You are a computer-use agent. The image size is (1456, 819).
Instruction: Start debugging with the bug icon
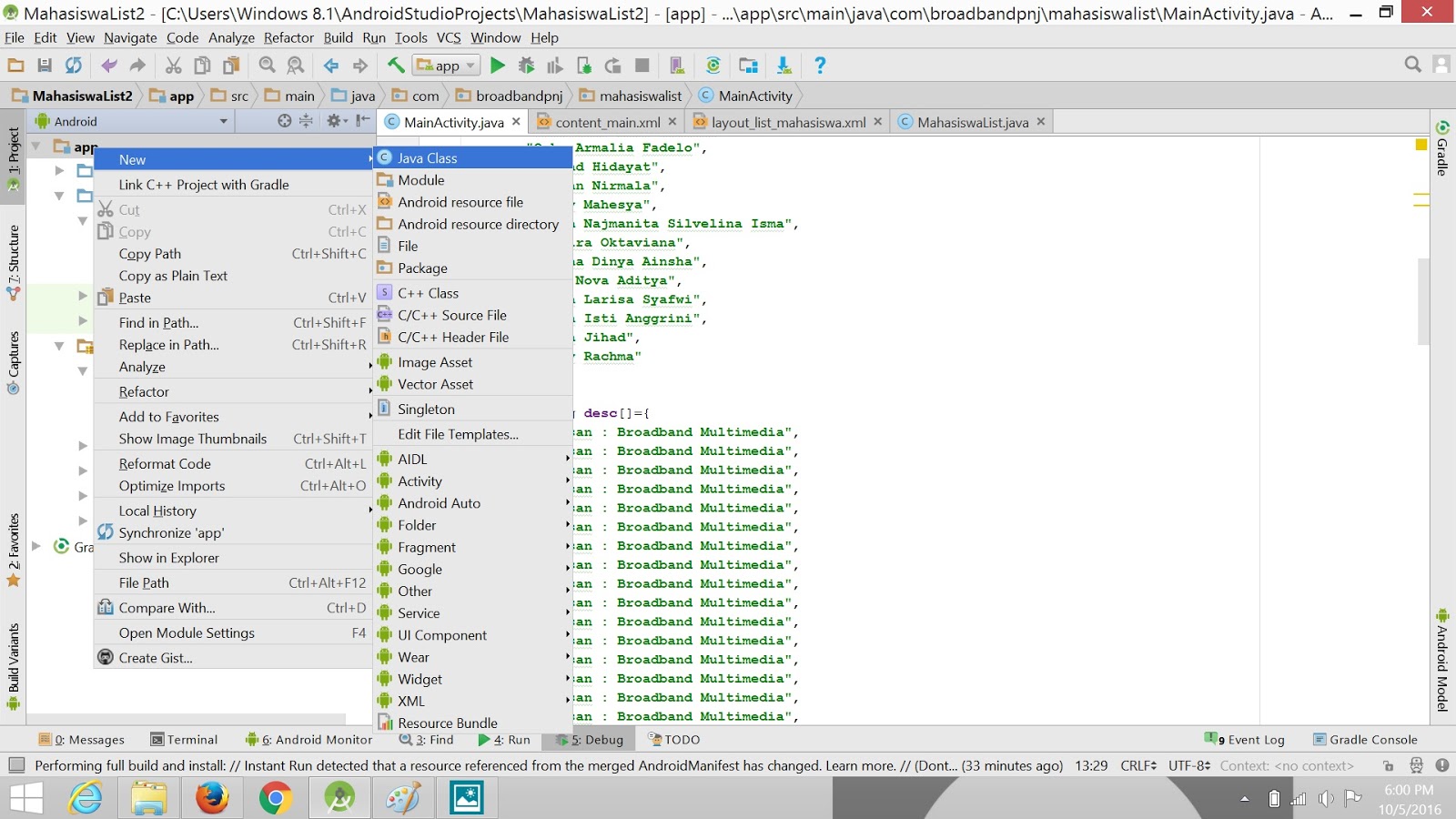(526, 65)
